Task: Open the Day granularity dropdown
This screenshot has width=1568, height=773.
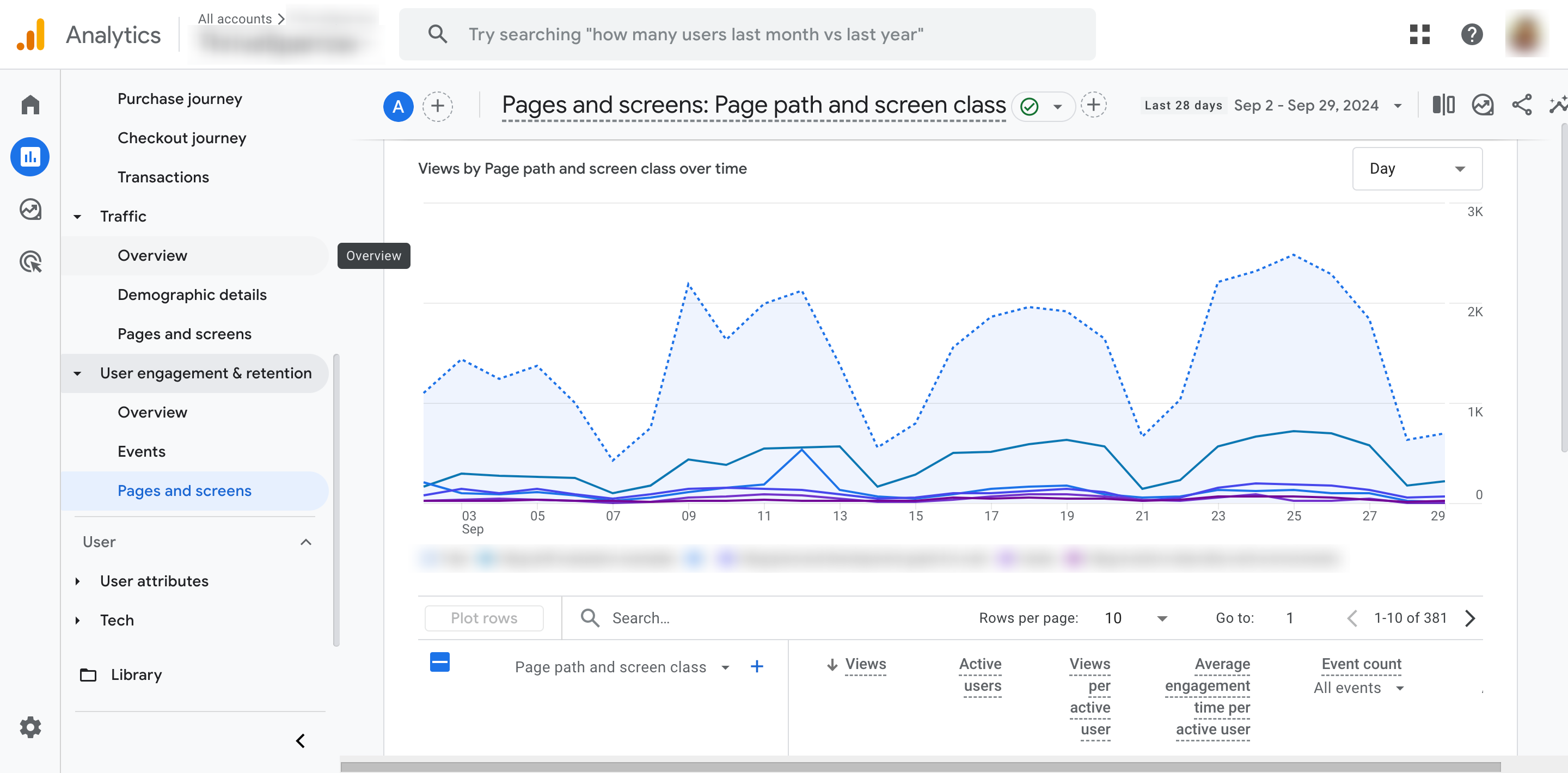Action: 1417,169
